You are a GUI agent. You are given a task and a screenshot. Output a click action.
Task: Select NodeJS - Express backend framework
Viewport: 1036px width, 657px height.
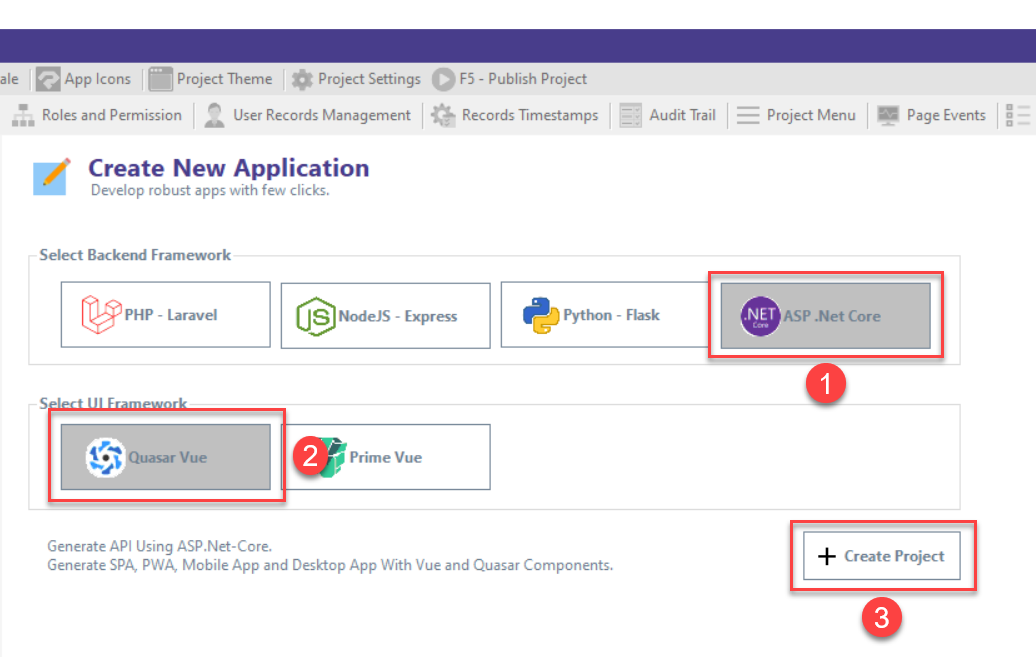385,316
